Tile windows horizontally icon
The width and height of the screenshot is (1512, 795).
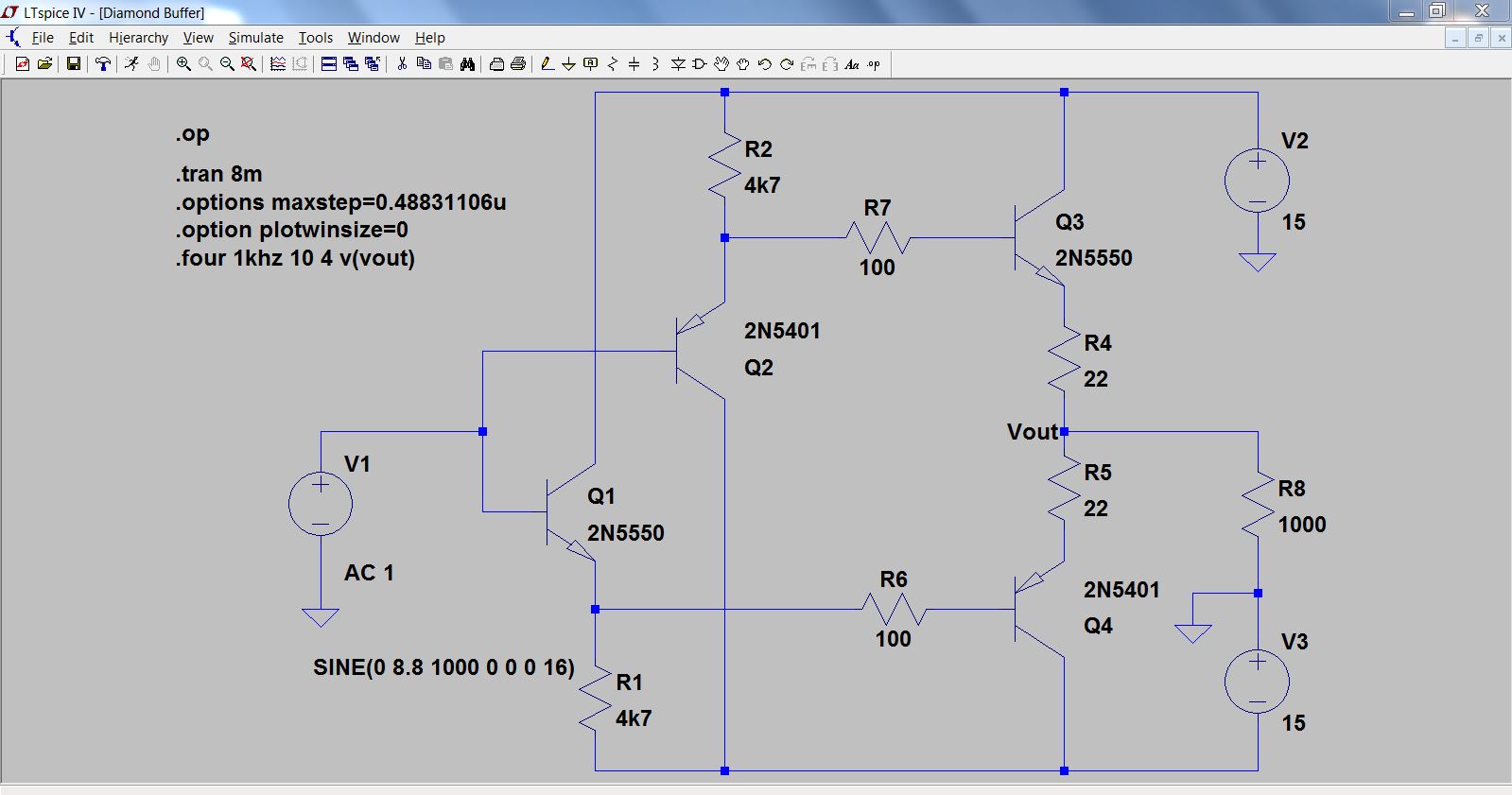[328, 64]
